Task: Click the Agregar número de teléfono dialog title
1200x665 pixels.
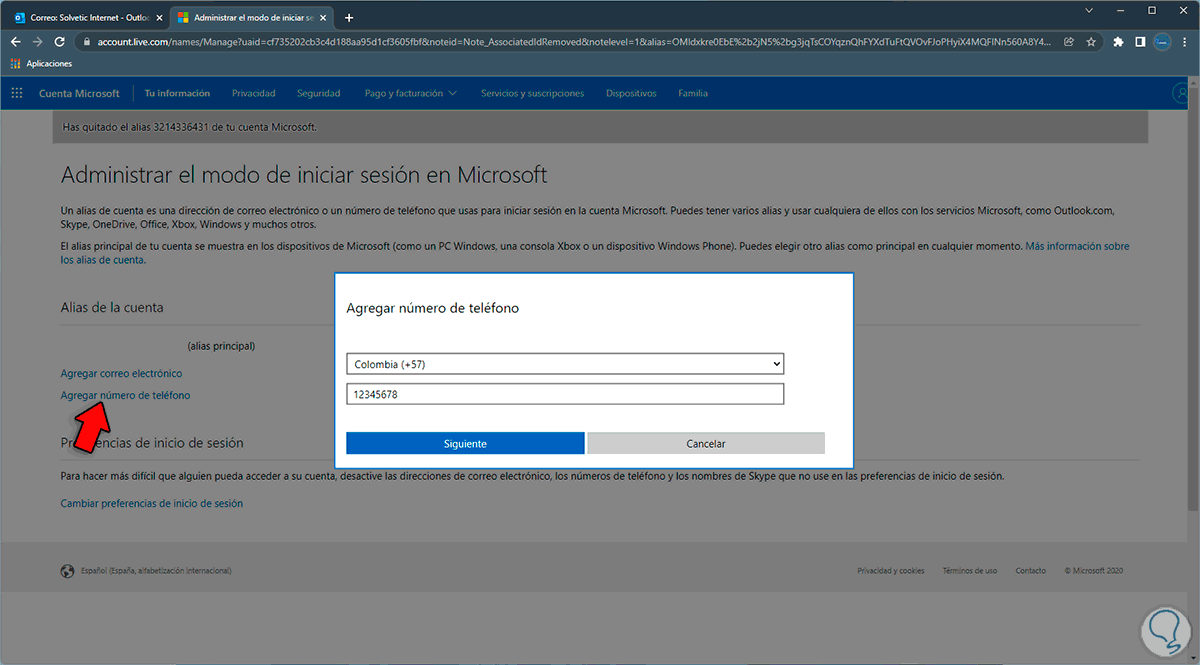Action: pyautogui.click(x=432, y=308)
